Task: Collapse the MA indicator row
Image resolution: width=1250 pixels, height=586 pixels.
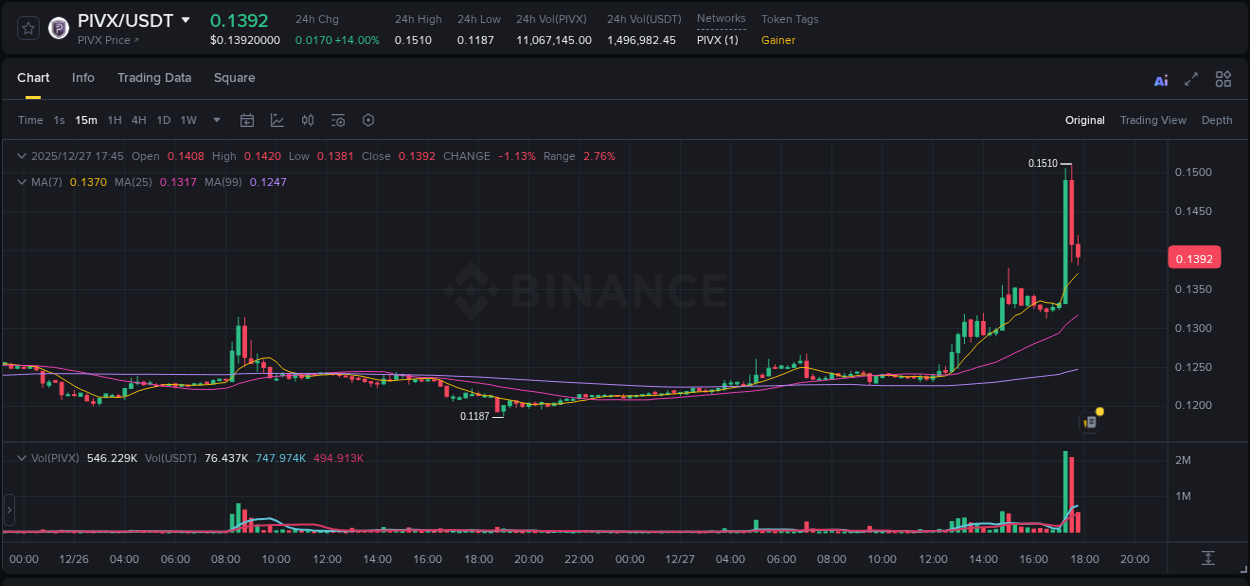Action: 20,182
